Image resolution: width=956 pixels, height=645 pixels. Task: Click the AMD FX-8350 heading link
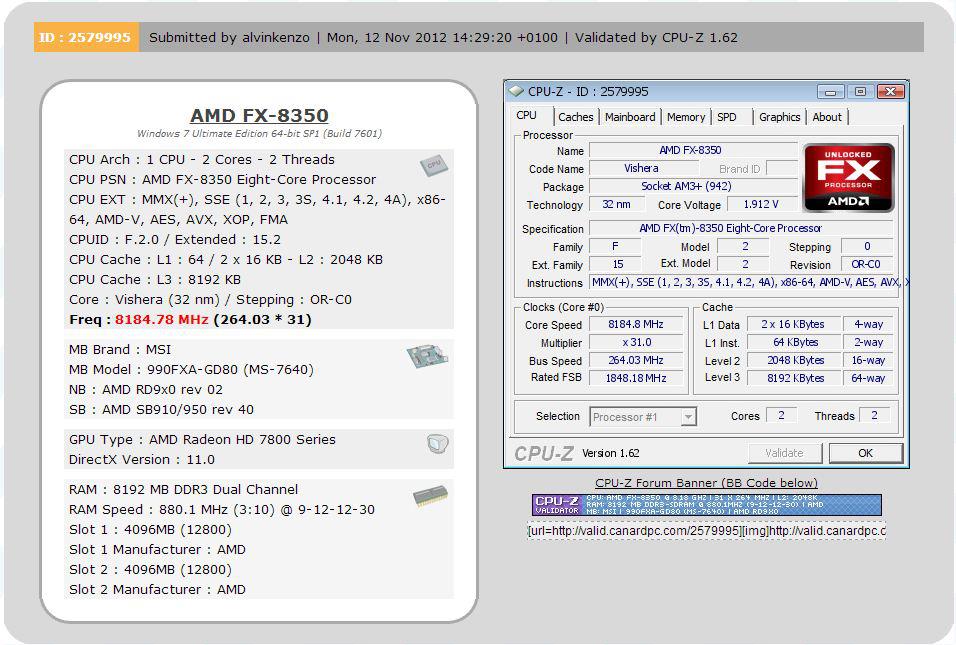[x=259, y=115]
